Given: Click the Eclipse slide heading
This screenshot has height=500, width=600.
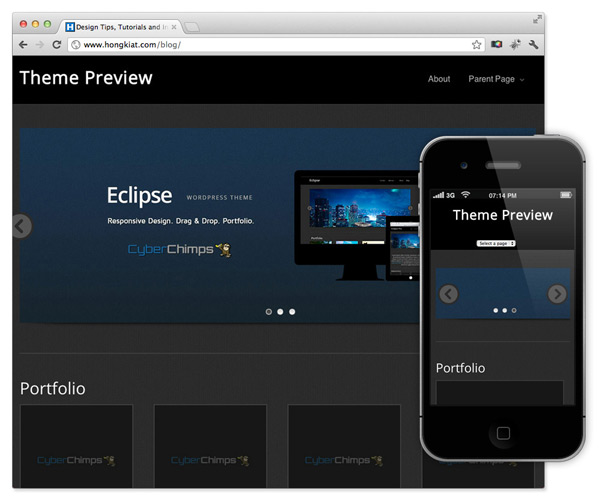Looking at the screenshot, I should click(139, 195).
